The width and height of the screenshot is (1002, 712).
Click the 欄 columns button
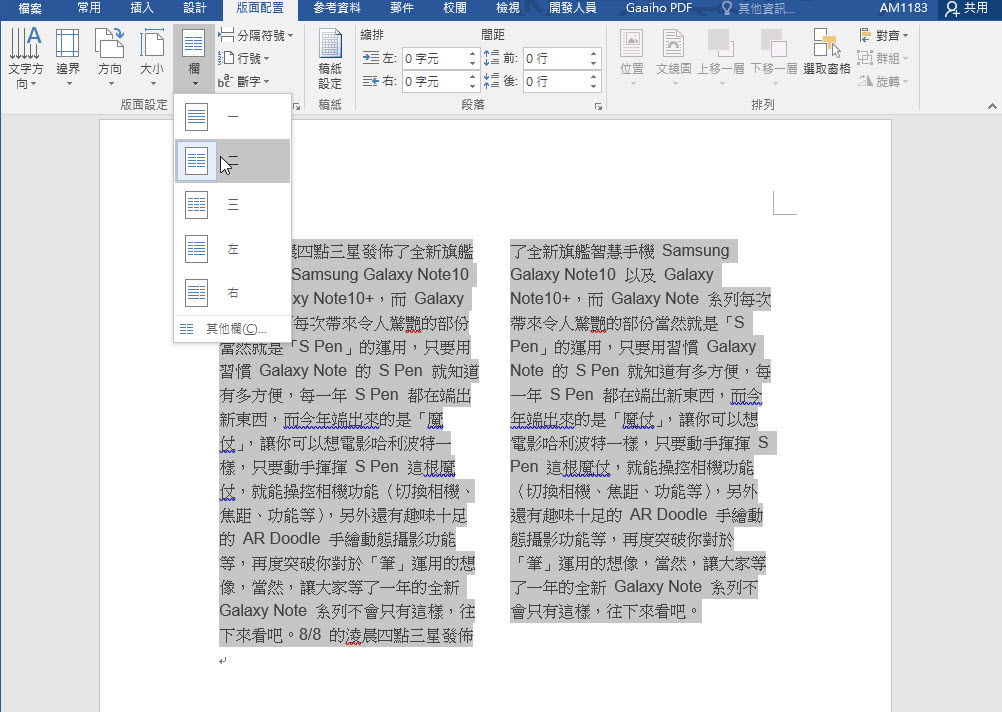(194, 58)
